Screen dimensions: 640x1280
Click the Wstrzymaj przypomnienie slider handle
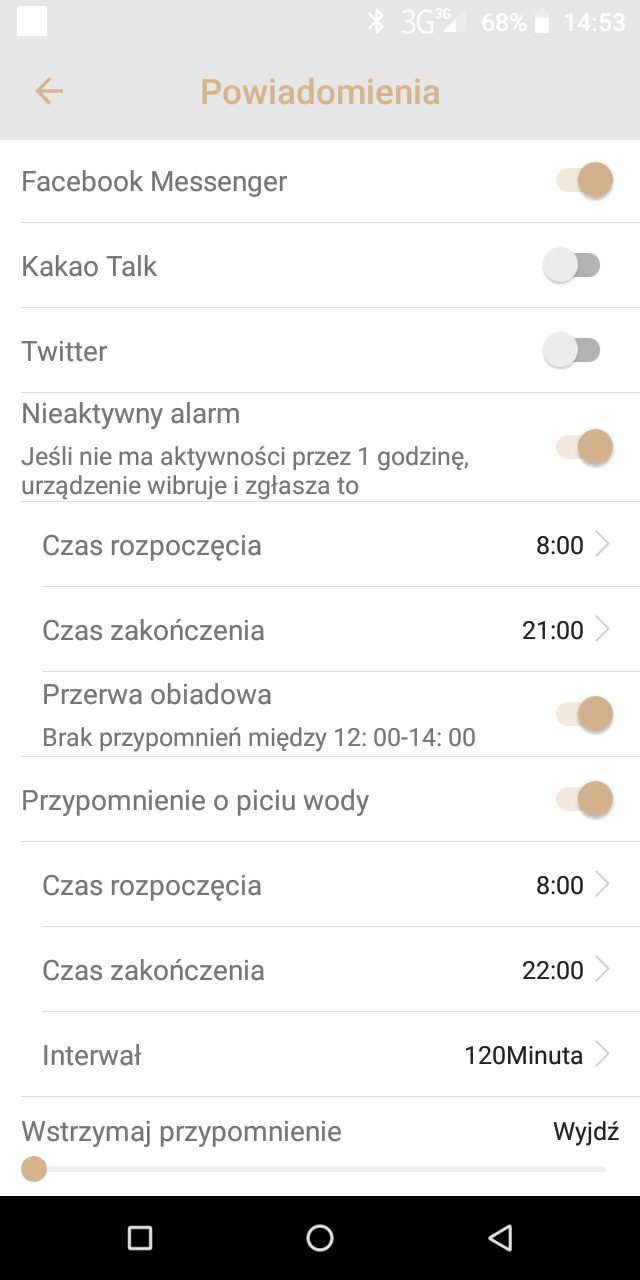pyautogui.click(x=34, y=1168)
